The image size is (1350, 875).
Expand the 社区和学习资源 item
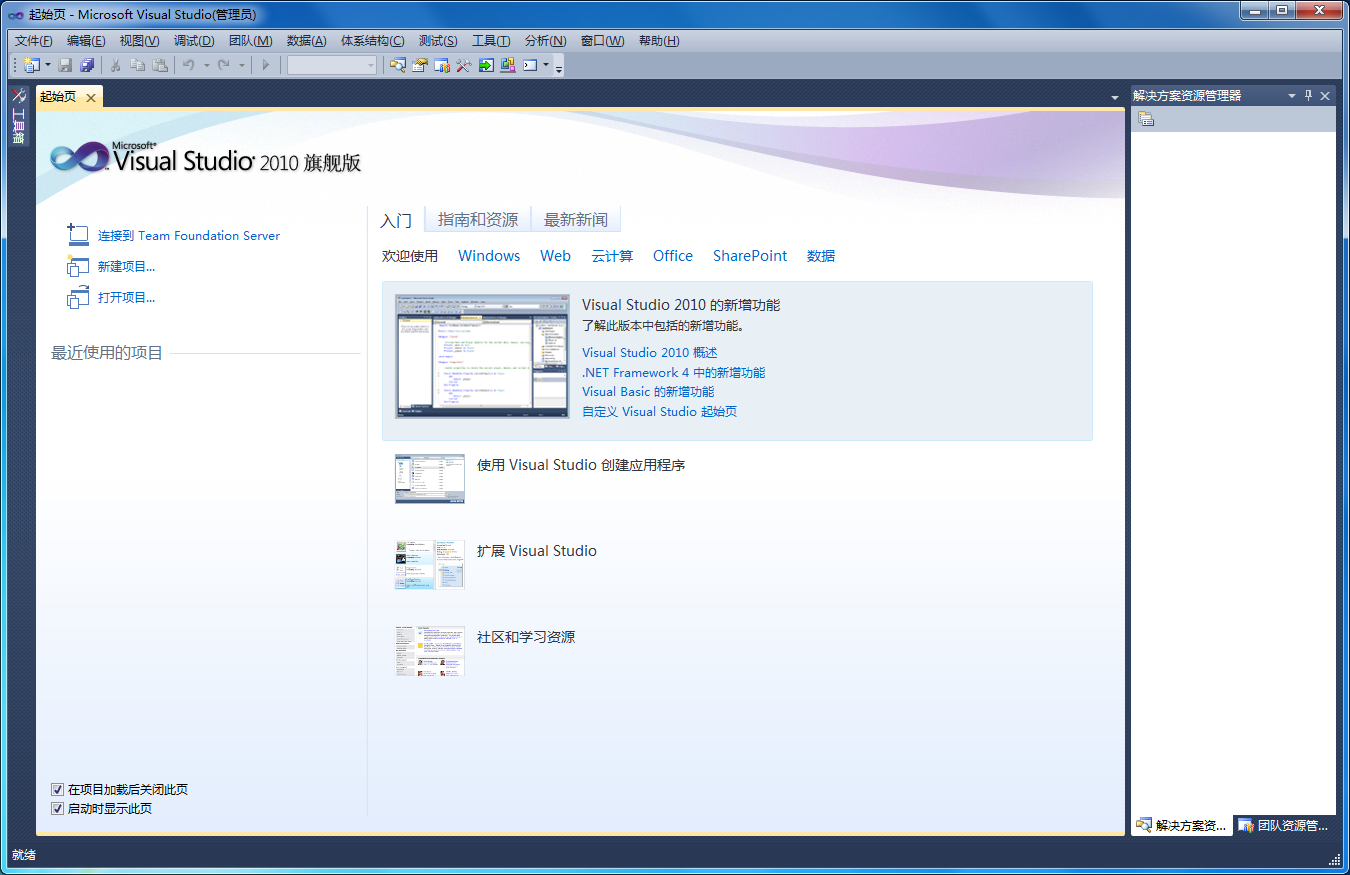(x=526, y=637)
